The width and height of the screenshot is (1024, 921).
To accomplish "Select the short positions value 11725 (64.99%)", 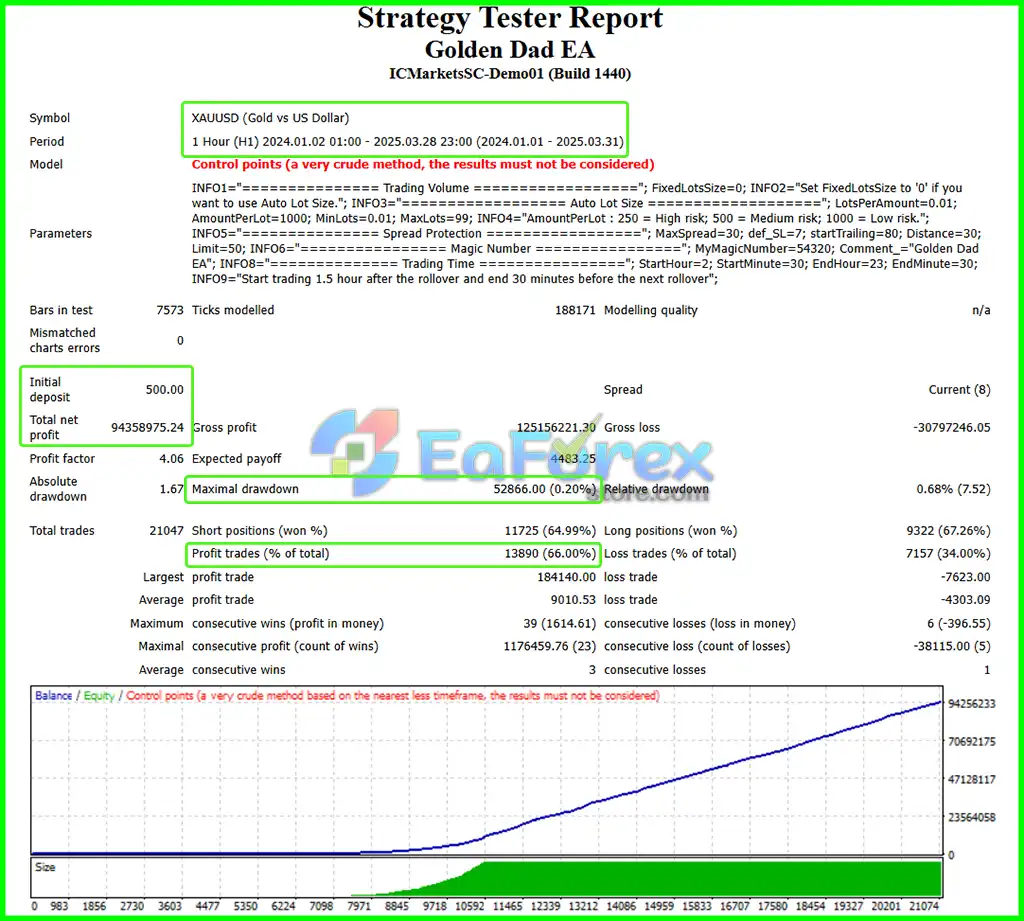I will point(551,531).
